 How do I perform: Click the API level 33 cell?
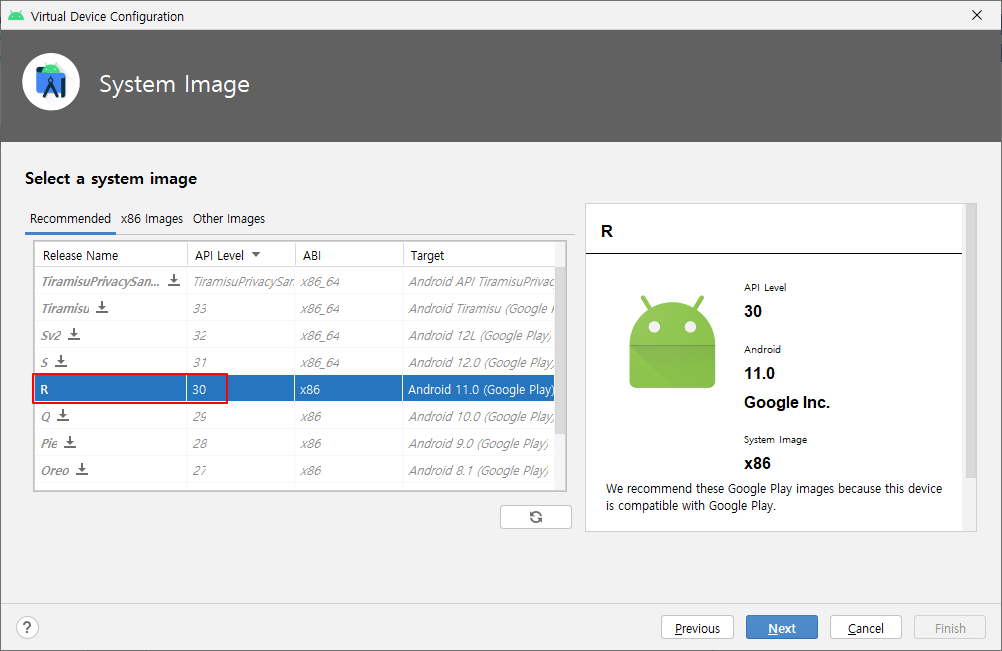pyautogui.click(x=241, y=308)
